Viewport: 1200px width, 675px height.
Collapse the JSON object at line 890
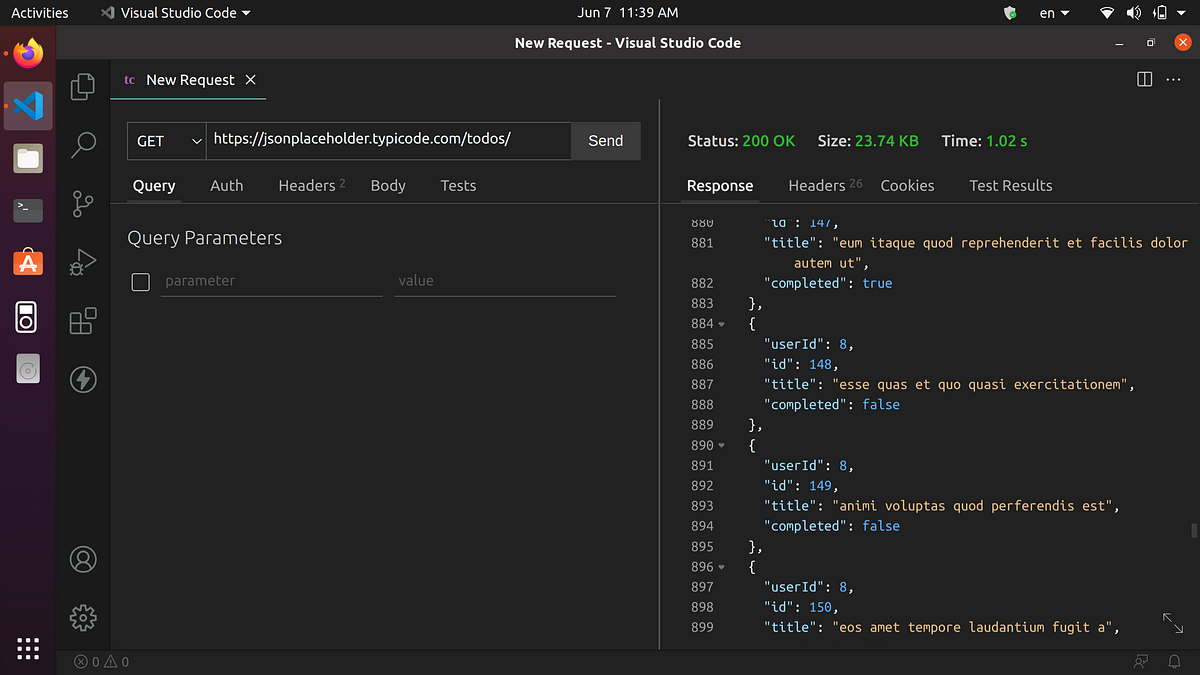pos(722,445)
